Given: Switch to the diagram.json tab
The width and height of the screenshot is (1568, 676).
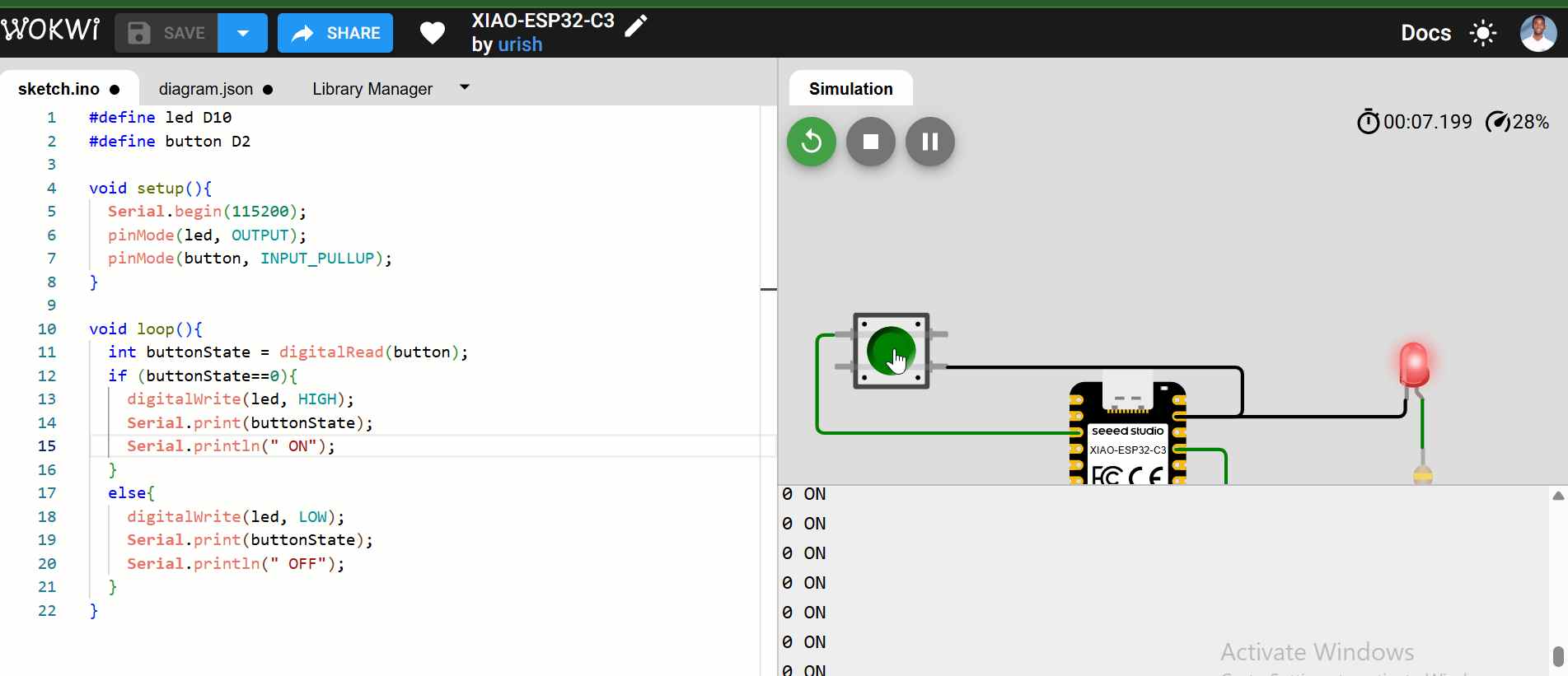Looking at the screenshot, I should (x=216, y=89).
